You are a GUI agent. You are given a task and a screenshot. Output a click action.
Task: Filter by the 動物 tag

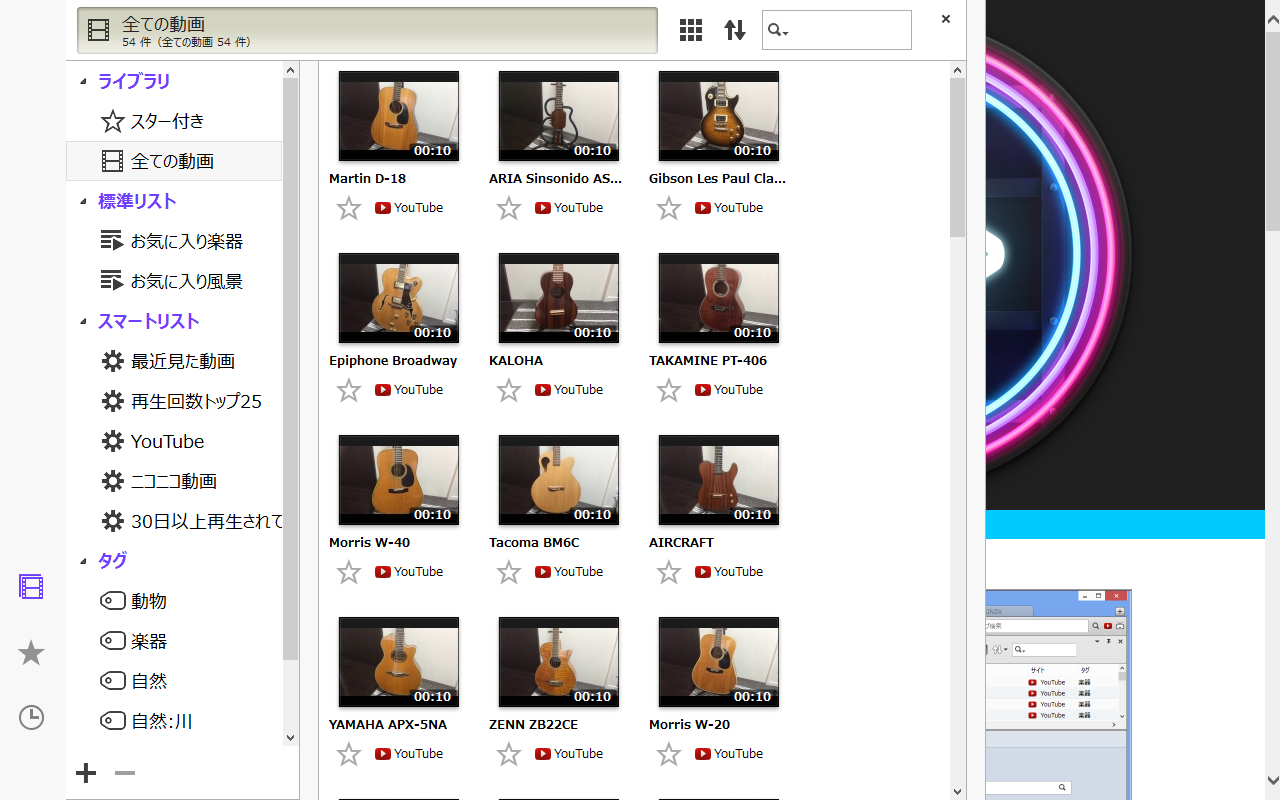(x=174, y=601)
